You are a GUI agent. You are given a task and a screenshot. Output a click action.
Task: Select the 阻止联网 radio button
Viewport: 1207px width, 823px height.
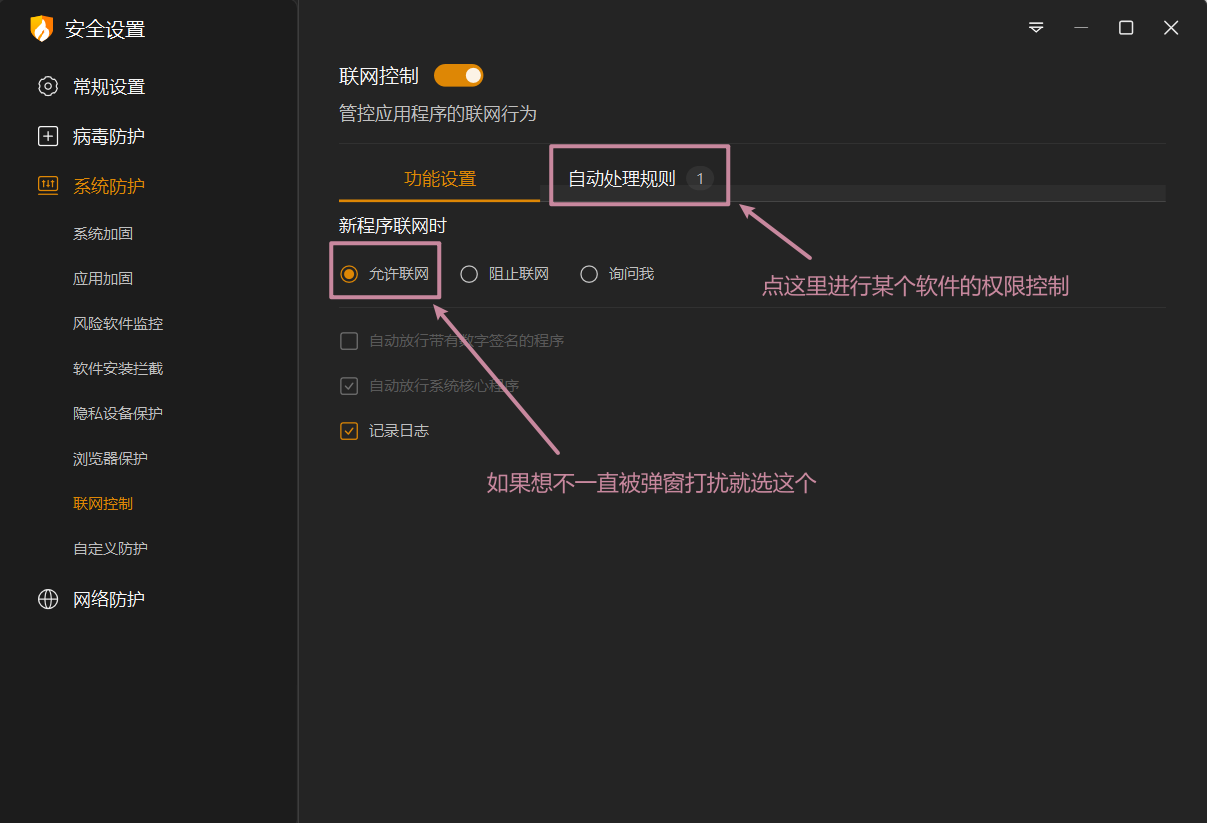pos(469,274)
